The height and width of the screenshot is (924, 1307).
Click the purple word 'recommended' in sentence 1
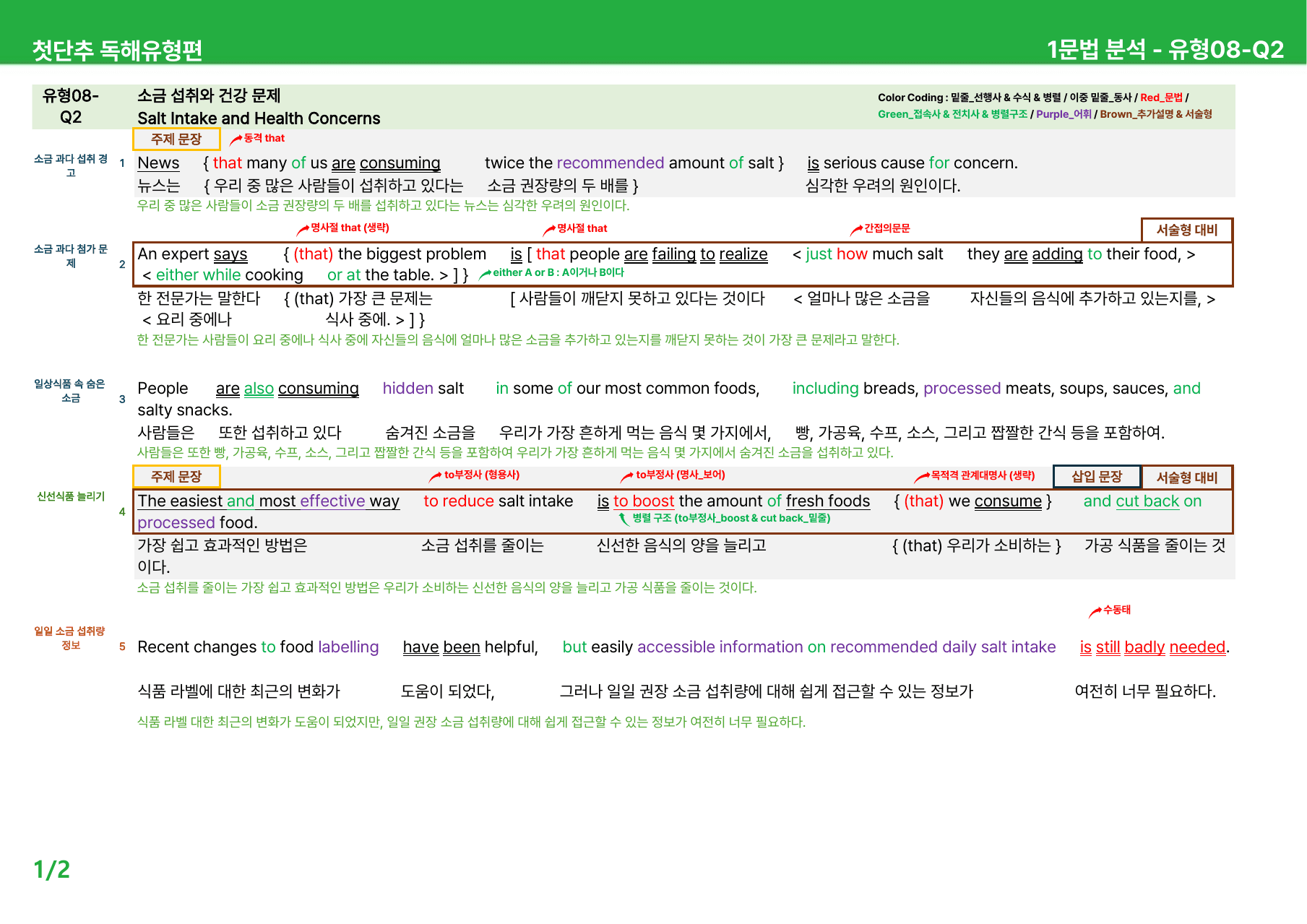pos(611,163)
